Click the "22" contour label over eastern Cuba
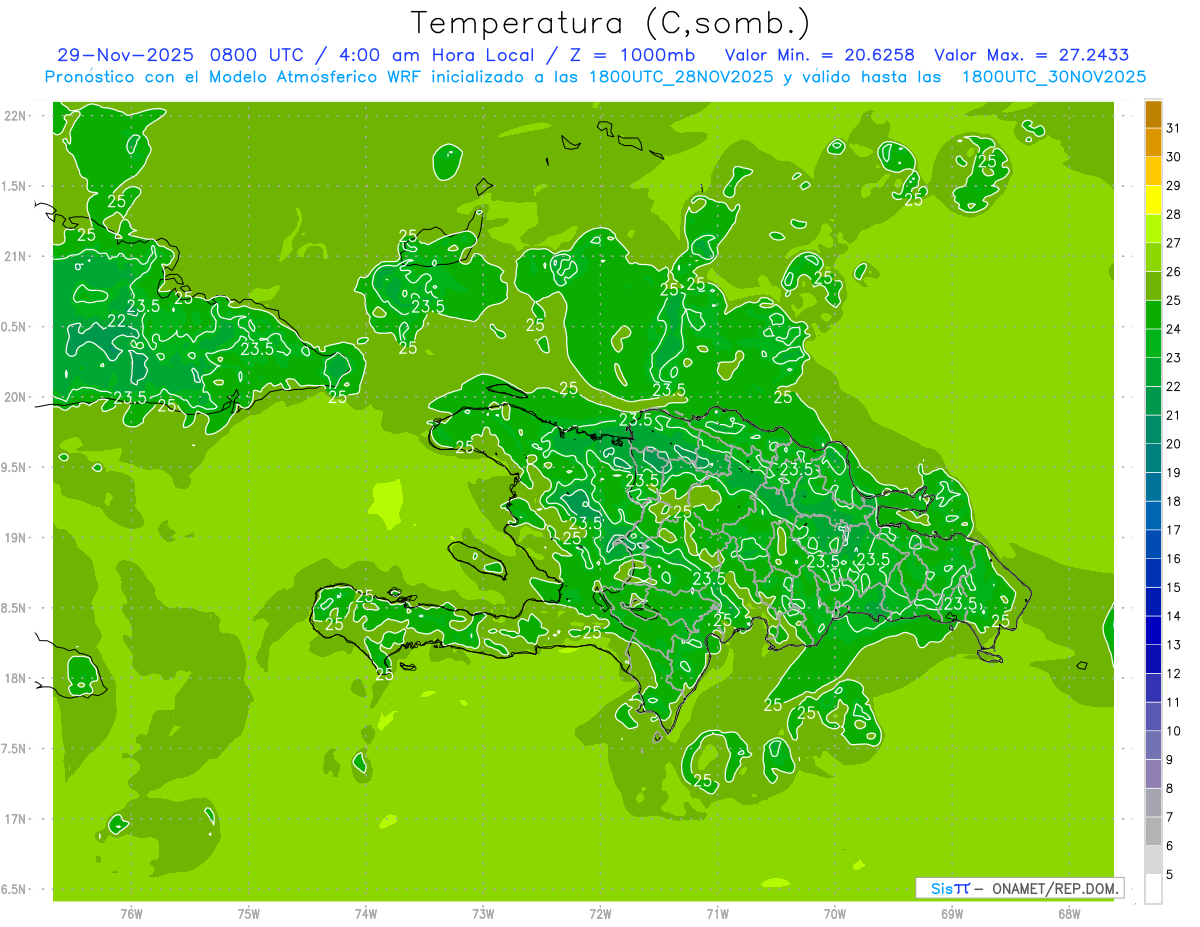Image resolution: width=1200 pixels, height=927 pixels. point(117,321)
